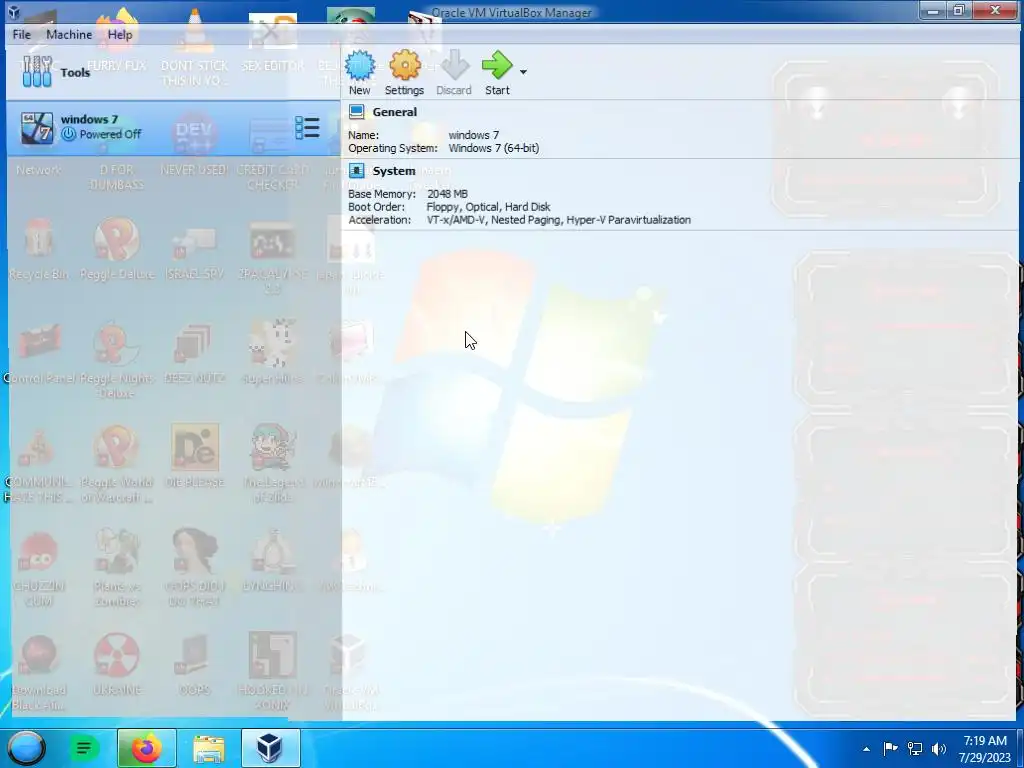Open the Machine menu
The height and width of the screenshot is (768, 1024).
69,35
